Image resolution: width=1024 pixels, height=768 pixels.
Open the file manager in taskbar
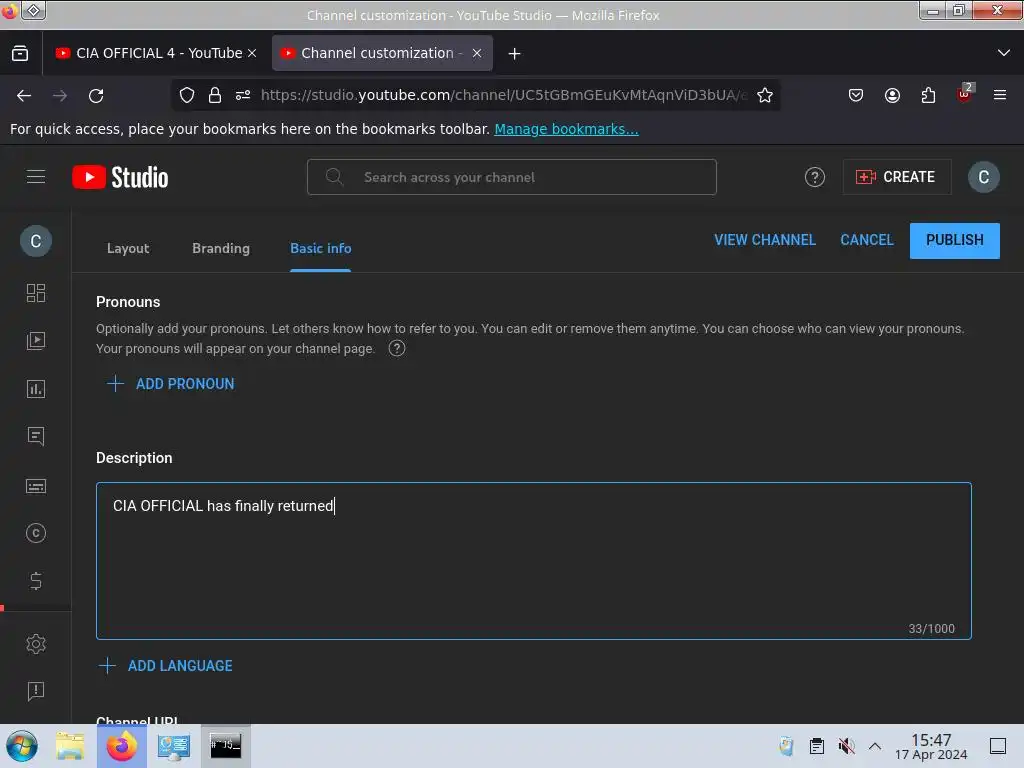(x=70, y=746)
